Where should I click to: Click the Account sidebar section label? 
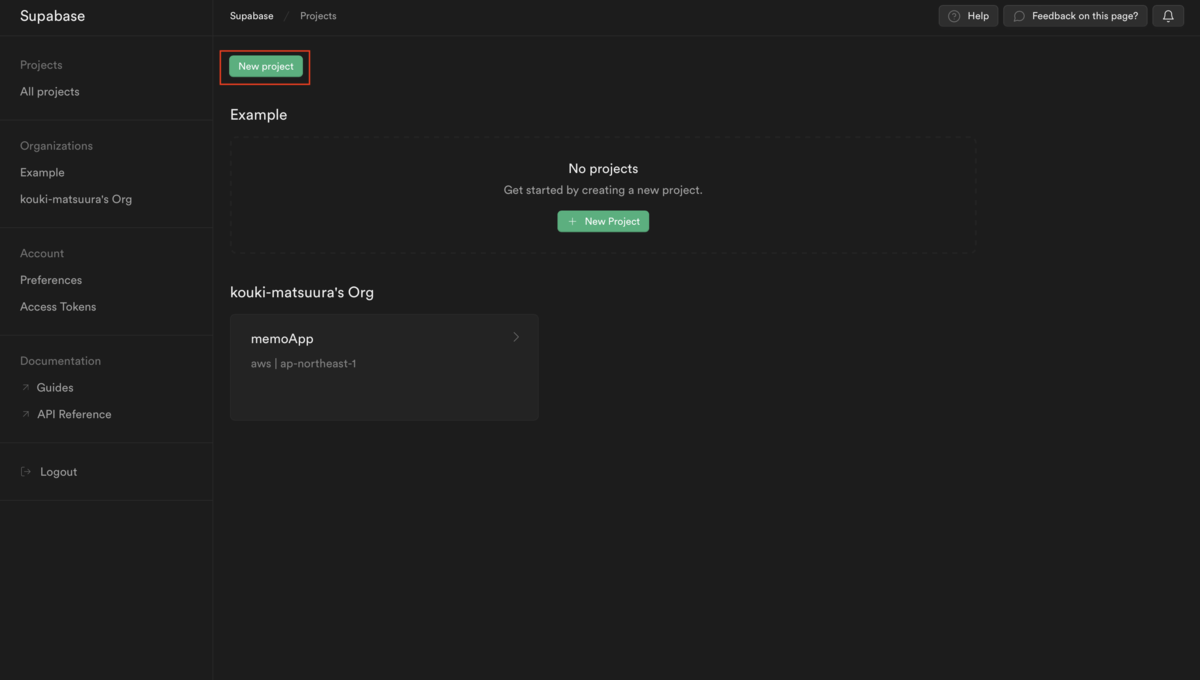click(x=42, y=254)
